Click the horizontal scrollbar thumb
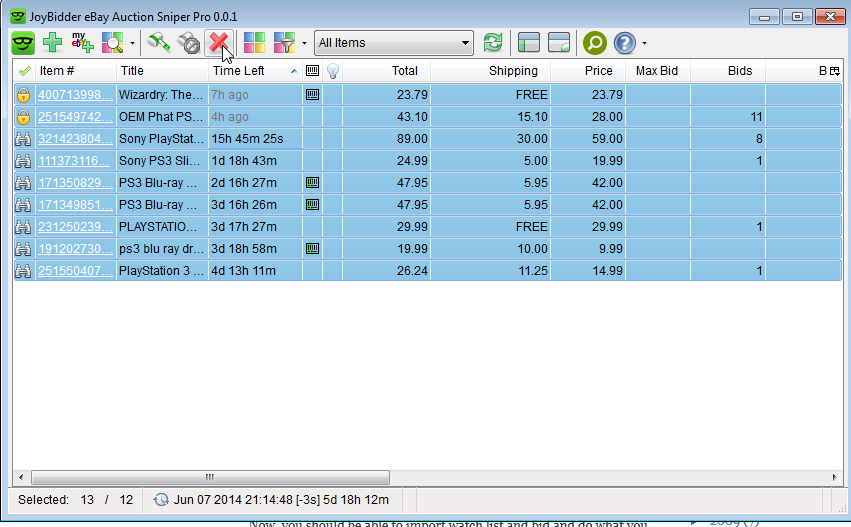The image size is (851, 527). (210, 478)
